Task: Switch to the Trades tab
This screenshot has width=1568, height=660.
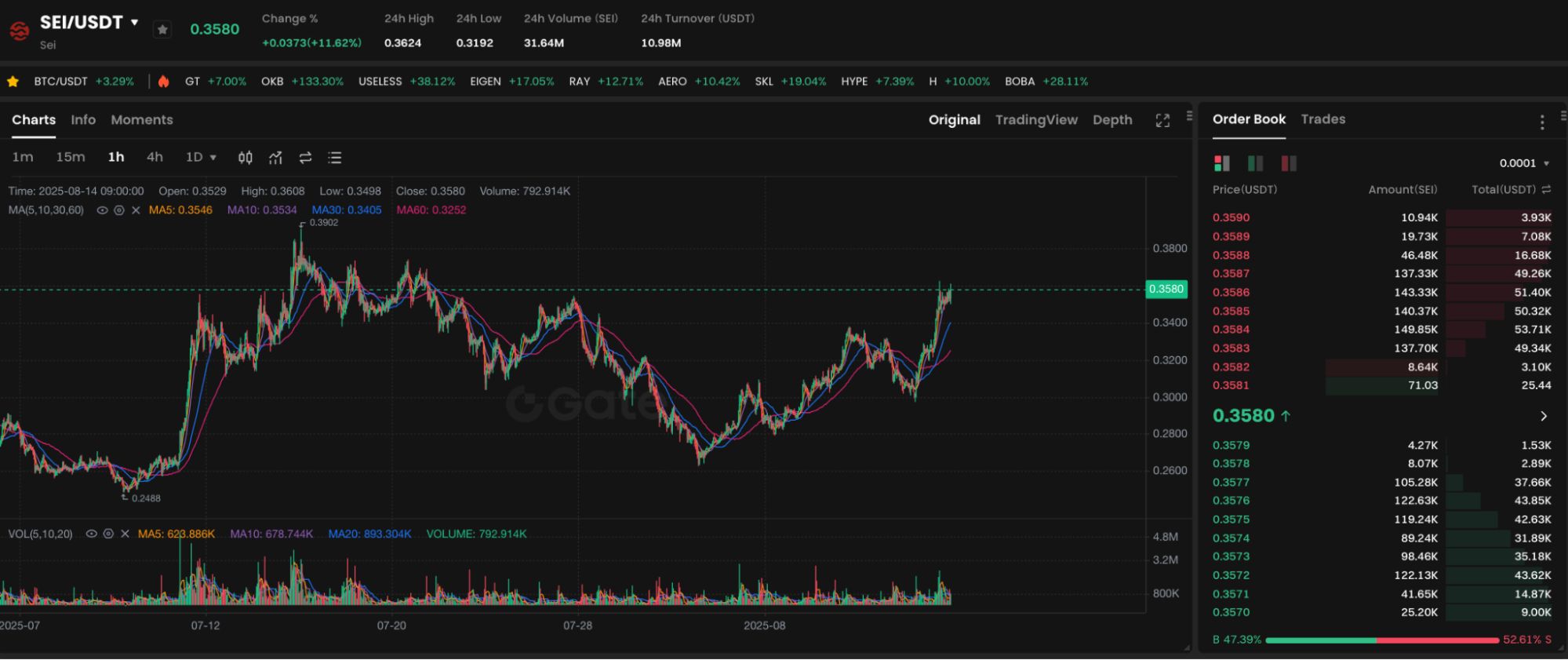Action: pos(1323,119)
